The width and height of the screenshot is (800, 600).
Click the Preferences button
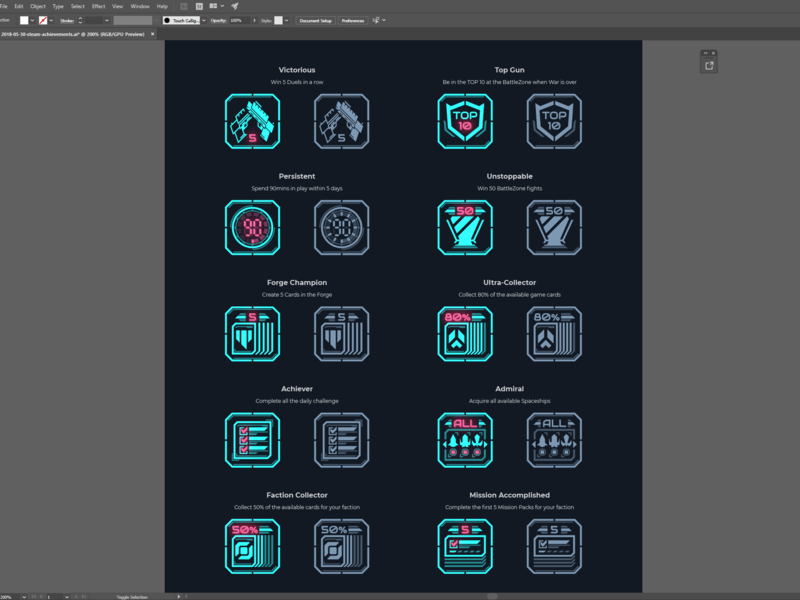click(353, 20)
